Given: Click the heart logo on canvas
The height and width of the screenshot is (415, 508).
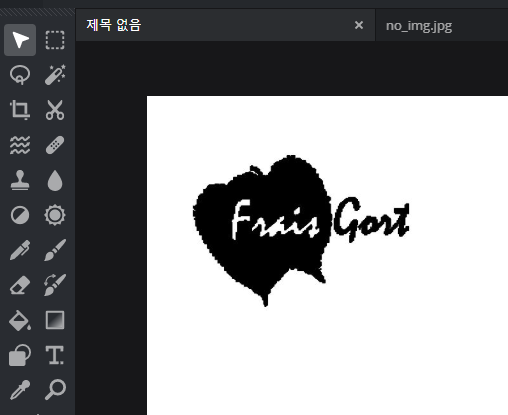Looking at the screenshot, I should [262, 231].
